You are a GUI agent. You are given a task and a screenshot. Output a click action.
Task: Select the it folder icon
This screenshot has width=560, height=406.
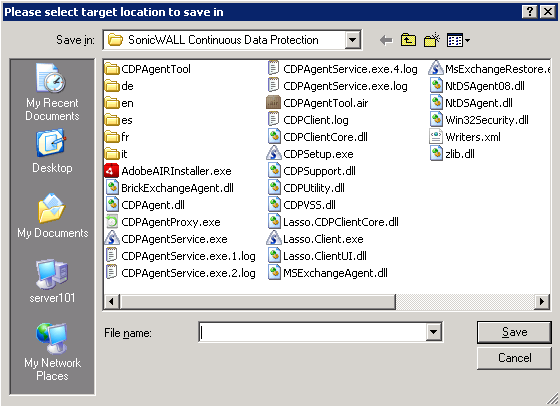pyautogui.click(x=112, y=154)
